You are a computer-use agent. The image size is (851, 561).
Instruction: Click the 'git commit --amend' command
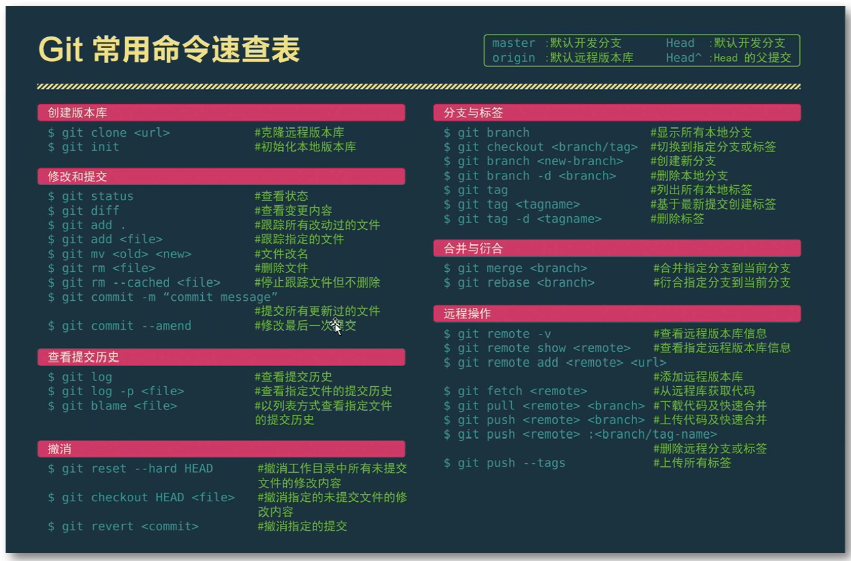click(x=119, y=326)
